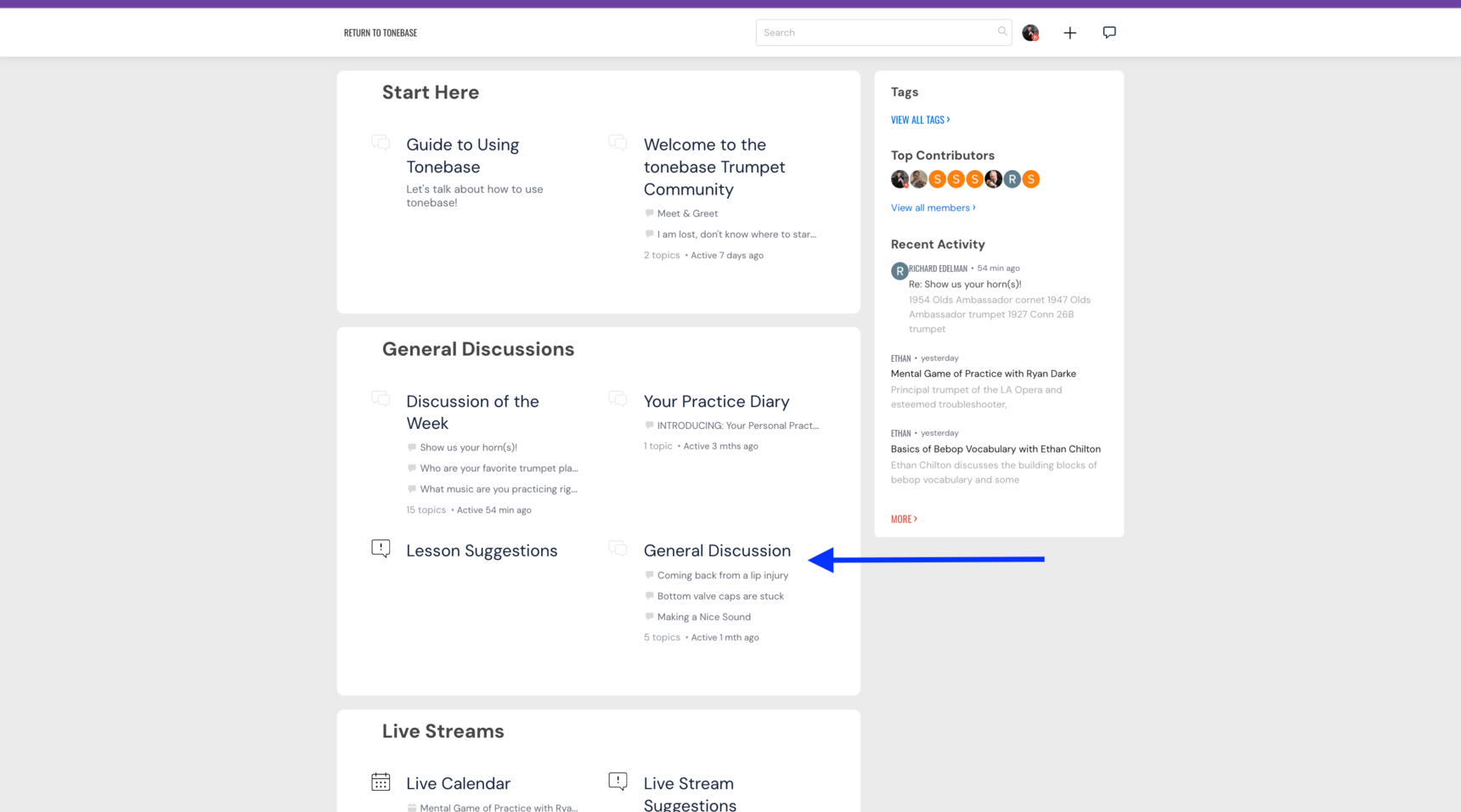Open 'Show us your horn(s)!' topic in Discussion of the Week
Viewport: 1461px width, 812px height.
(468, 448)
